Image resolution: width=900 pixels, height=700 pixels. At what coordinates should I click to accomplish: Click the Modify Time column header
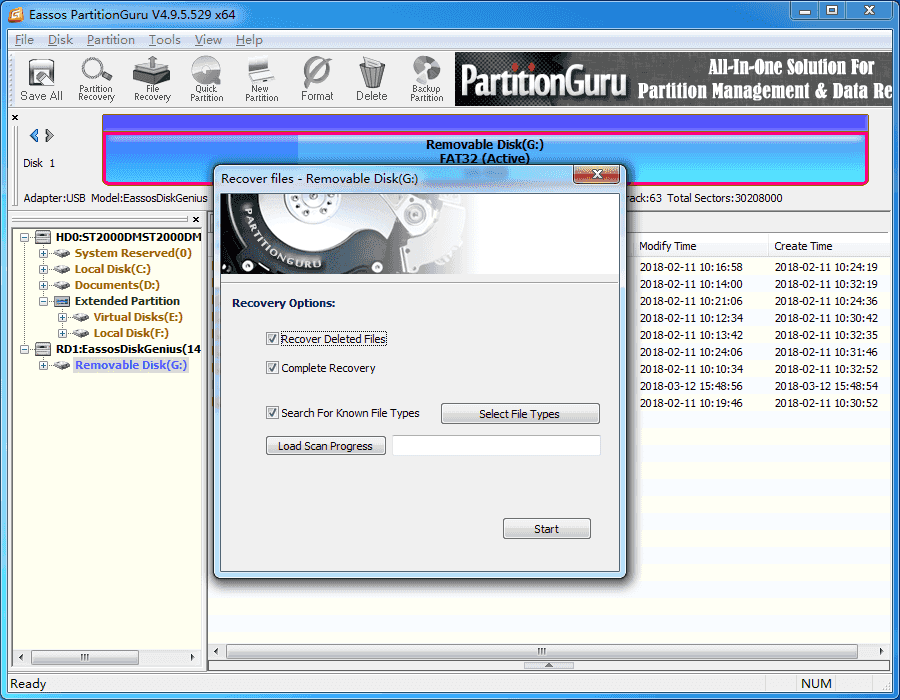tap(701, 246)
